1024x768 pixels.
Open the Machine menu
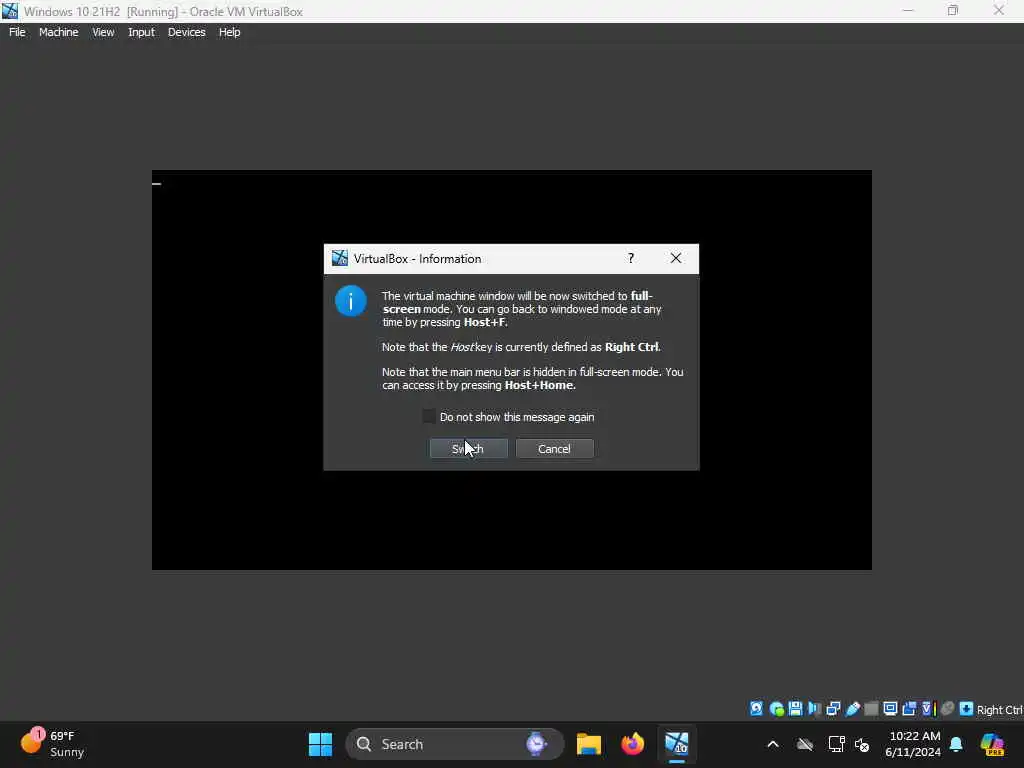[58, 32]
